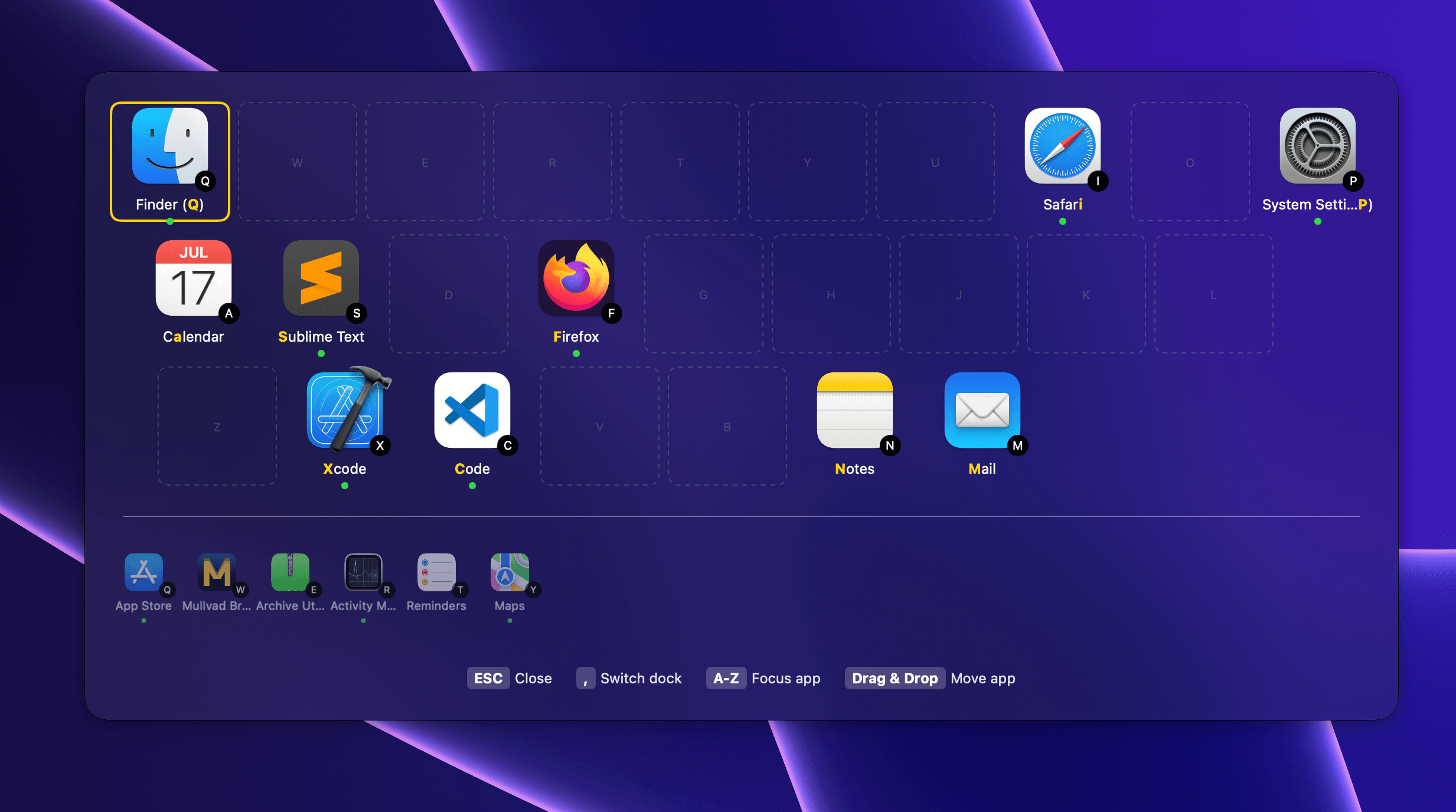Screen dimensions: 1456x812
Task: Select the empty L key slot
Action: tap(1214, 294)
